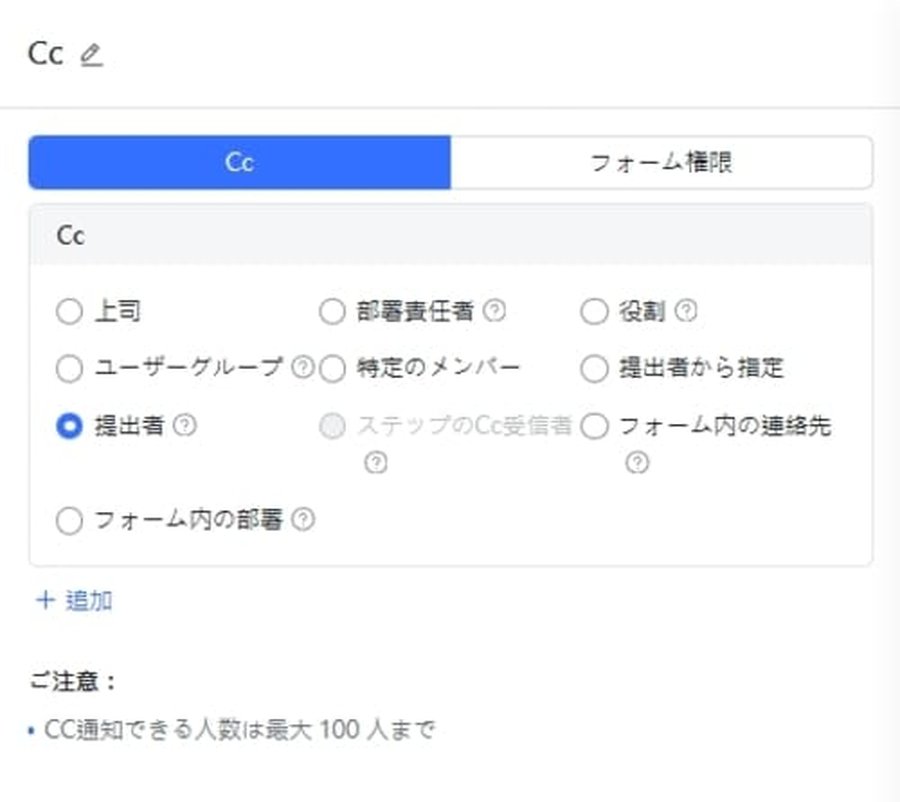Click the 追加 link to add recipients
This screenshot has width=900, height=802.
point(84,601)
